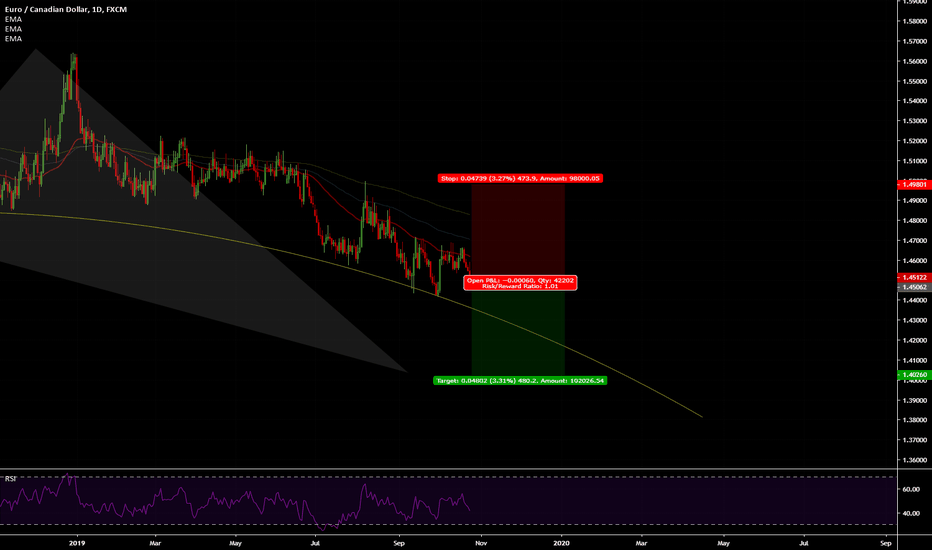Click the red 1.49801 stop price tag

coord(914,185)
